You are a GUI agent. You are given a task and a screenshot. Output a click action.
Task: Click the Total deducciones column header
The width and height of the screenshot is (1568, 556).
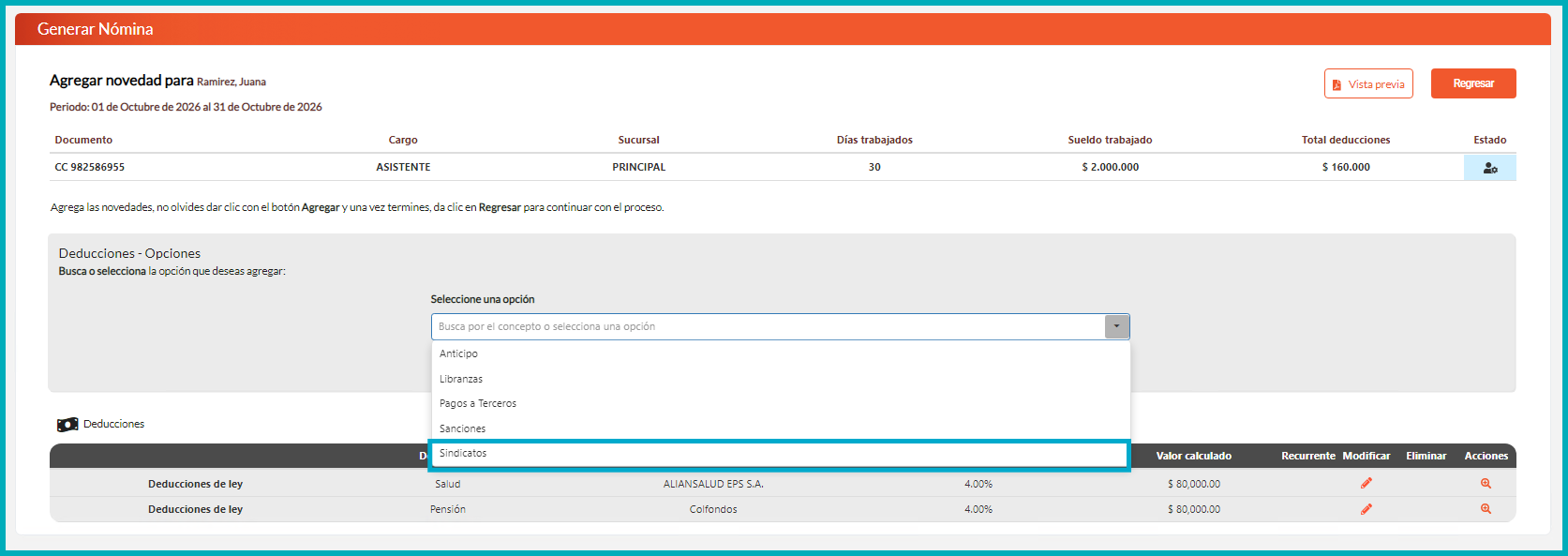pyautogui.click(x=1346, y=140)
